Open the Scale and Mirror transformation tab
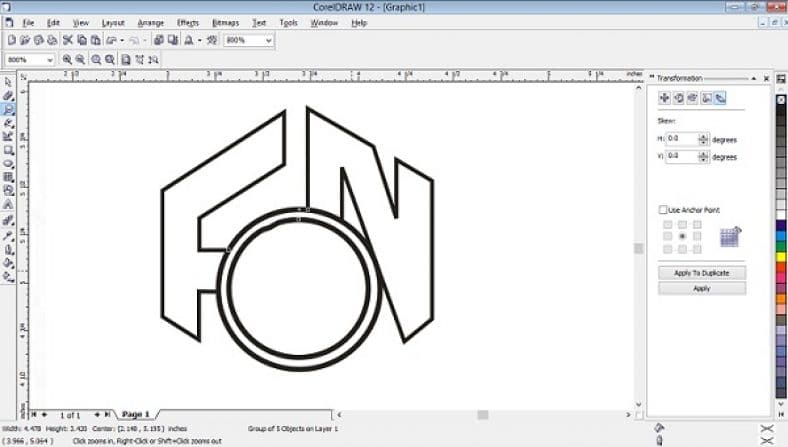Viewport: 788px width, 447px height. [x=693, y=98]
